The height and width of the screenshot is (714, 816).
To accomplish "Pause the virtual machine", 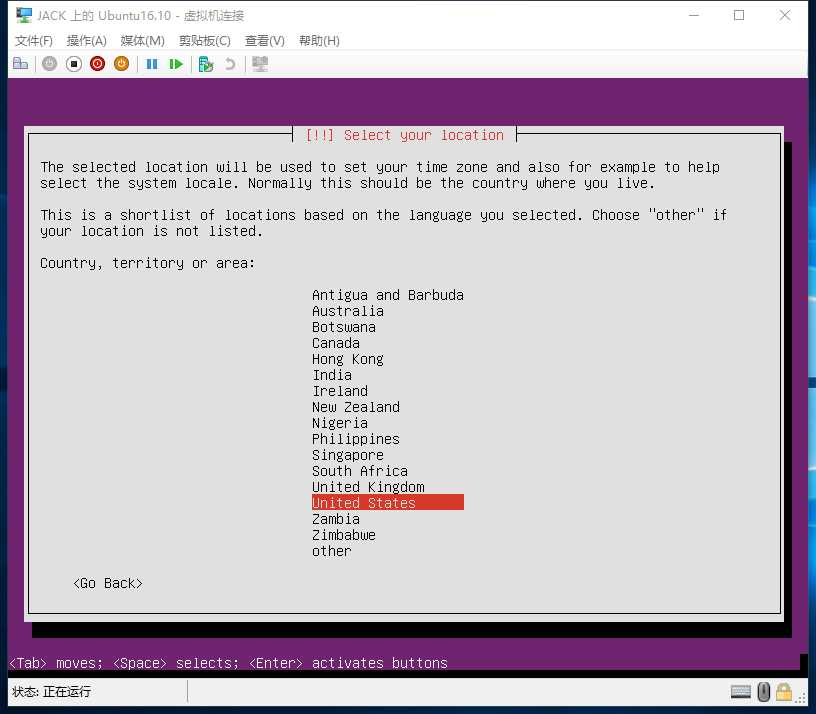I will coord(152,64).
